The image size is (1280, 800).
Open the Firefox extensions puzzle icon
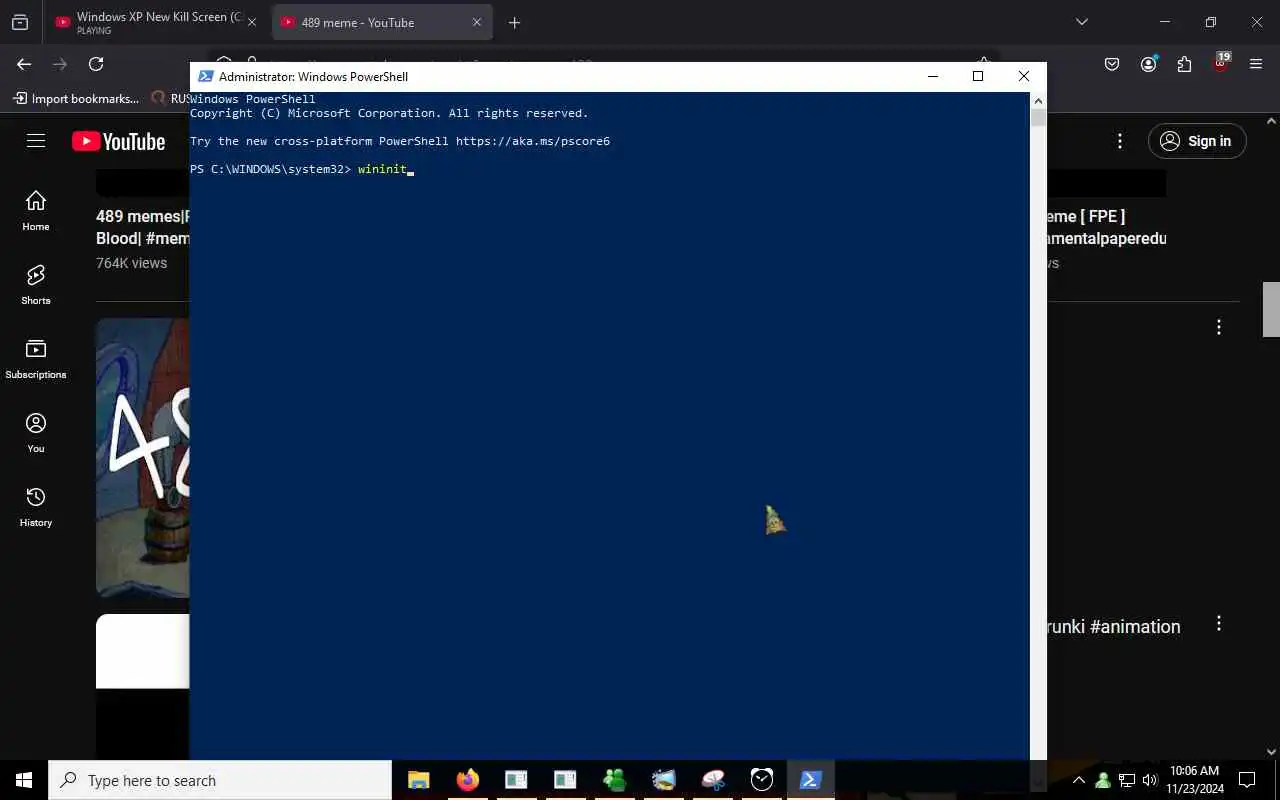coord(1184,64)
